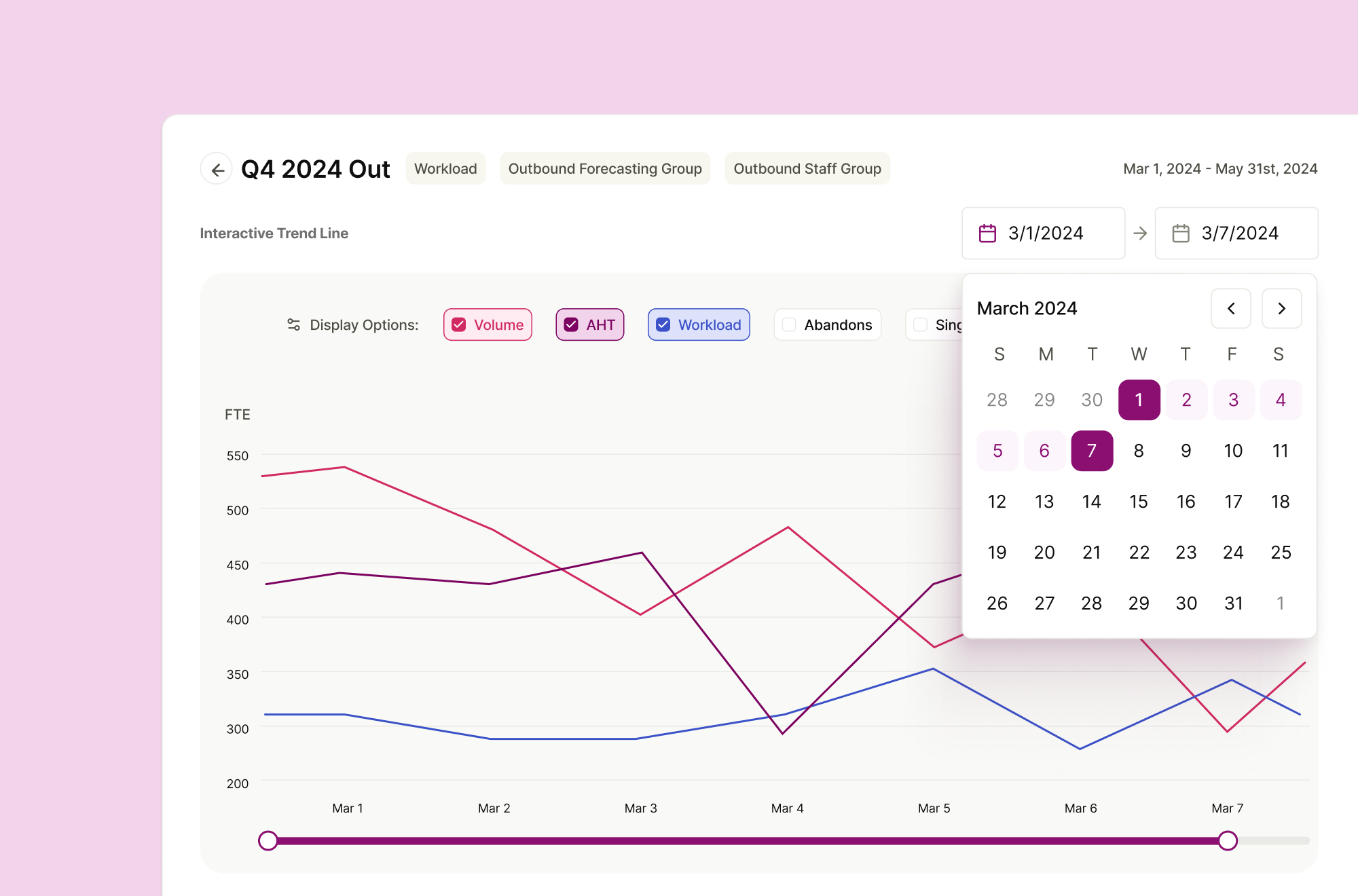The height and width of the screenshot is (896, 1358).
Task: Toggle the AHT checkbox off
Action: tap(572, 325)
